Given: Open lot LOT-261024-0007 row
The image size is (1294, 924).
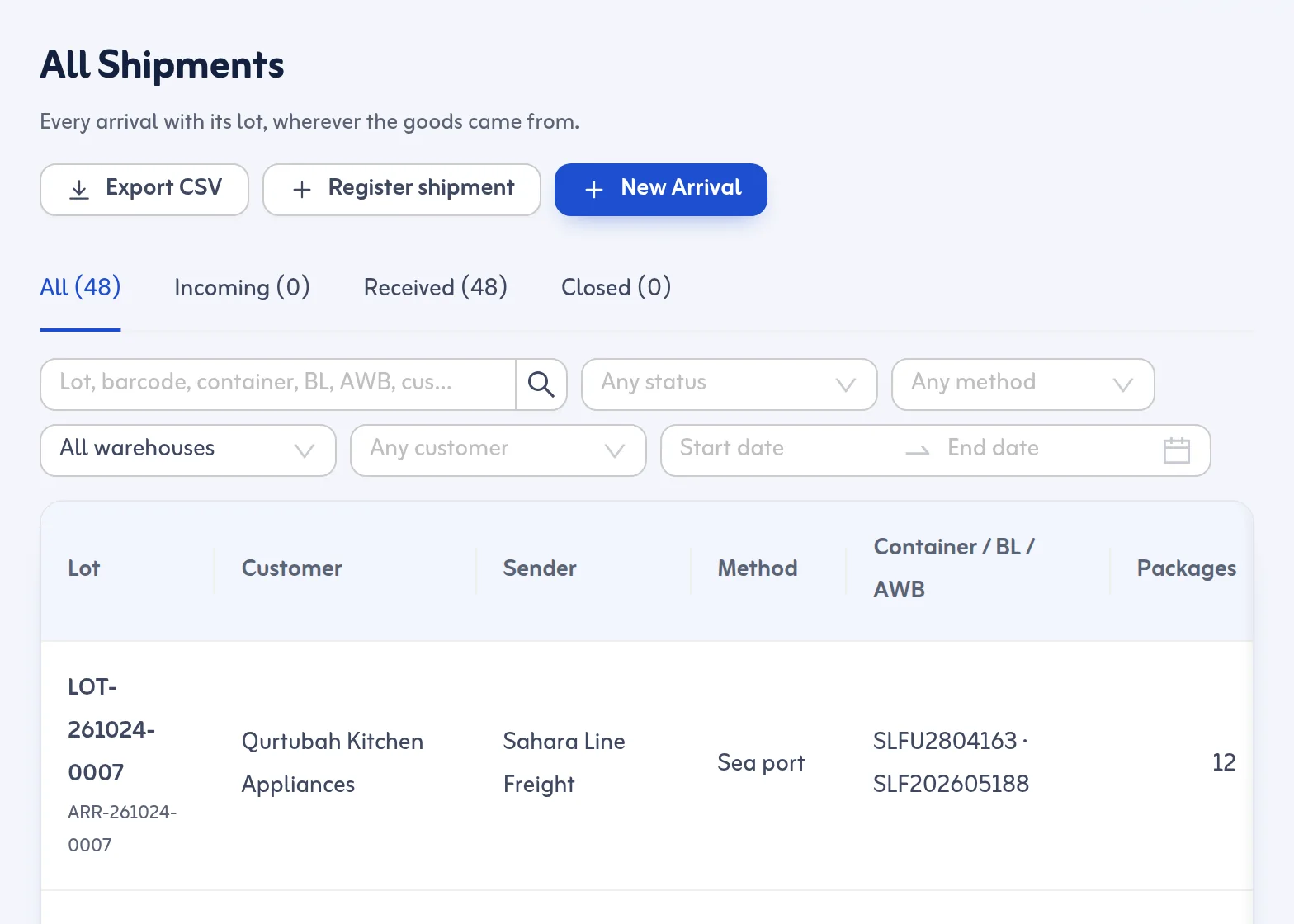Looking at the screenshot, I should [647, 766].
